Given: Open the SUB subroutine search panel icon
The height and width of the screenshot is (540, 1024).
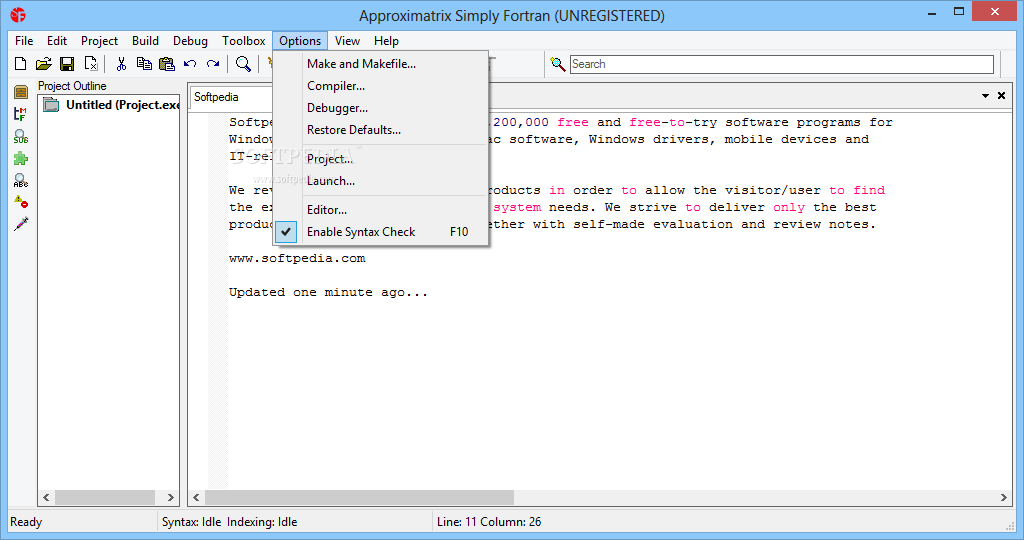Looking at the screenshot, I should coord(21,136).
